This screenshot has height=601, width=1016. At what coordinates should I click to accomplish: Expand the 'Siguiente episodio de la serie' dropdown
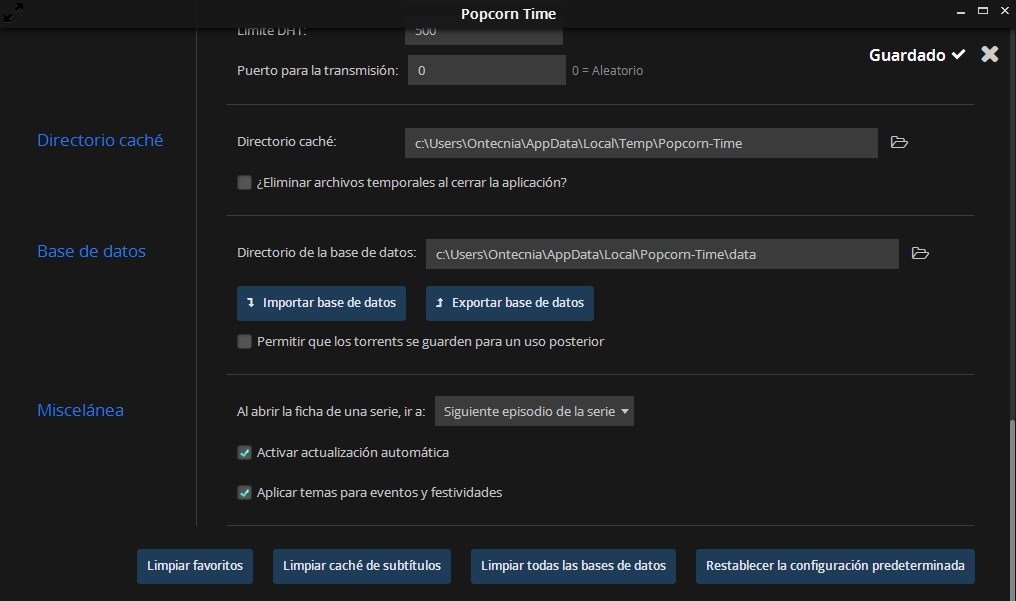pyautogui.click(x=534, y=411)
